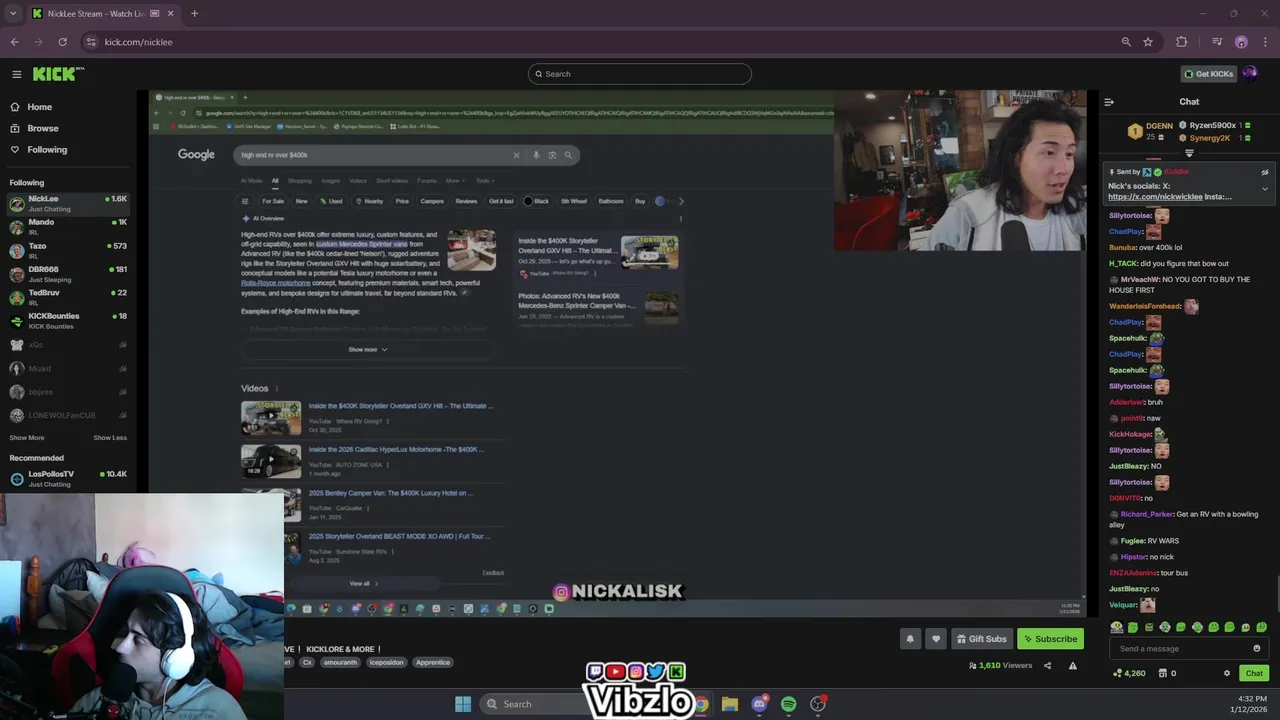Image resolution: width=1280 pixels, height=720 pixels.
Task: Focus the Kick search box
Action: (640, 74)
